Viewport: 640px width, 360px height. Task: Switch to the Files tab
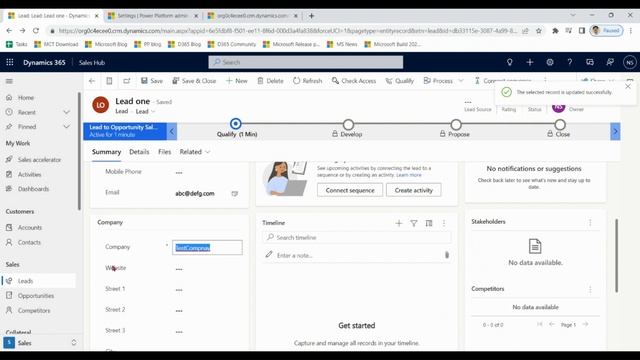point(164,152)
